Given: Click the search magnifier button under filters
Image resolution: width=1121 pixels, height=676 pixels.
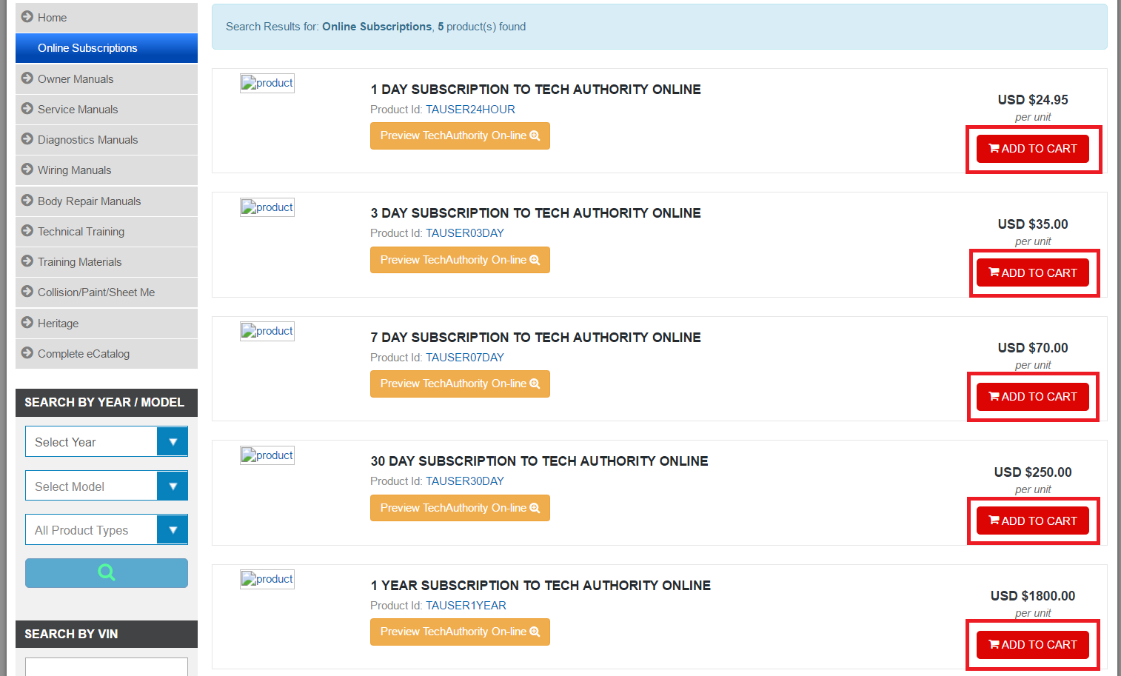Looking at the screenshot, I should click(106, 572).
